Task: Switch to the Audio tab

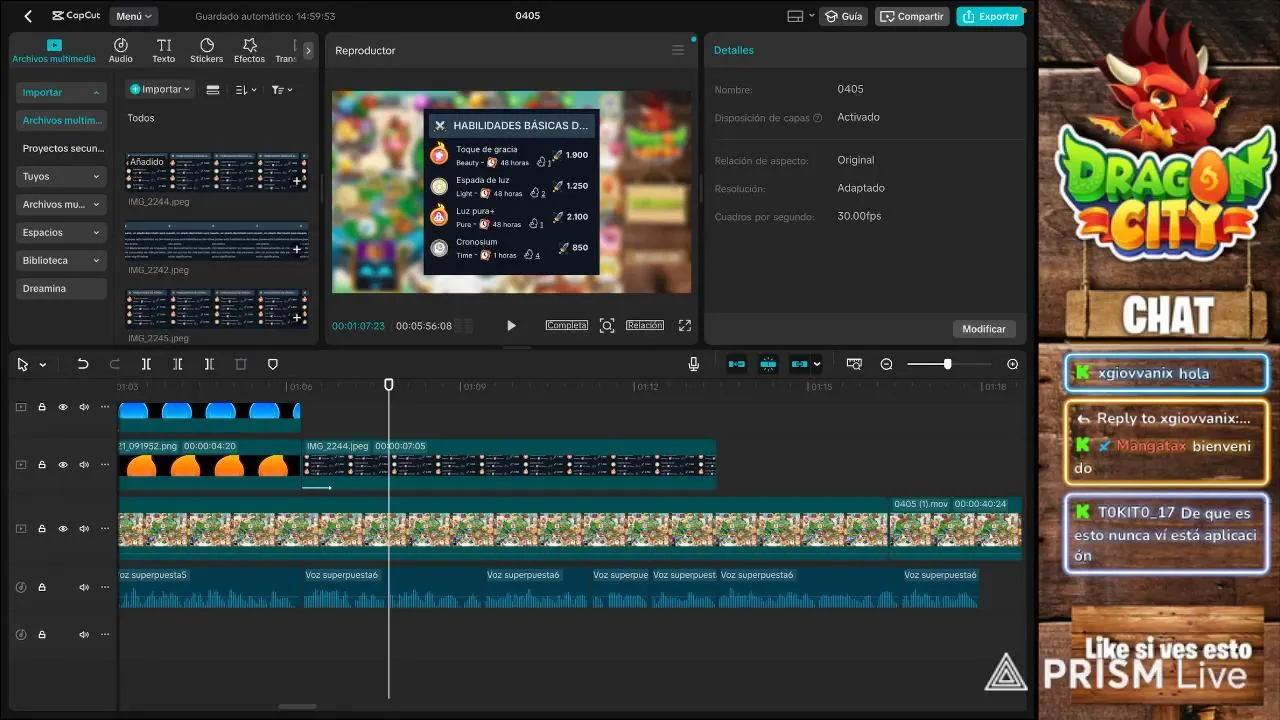Action: [121, 51]
